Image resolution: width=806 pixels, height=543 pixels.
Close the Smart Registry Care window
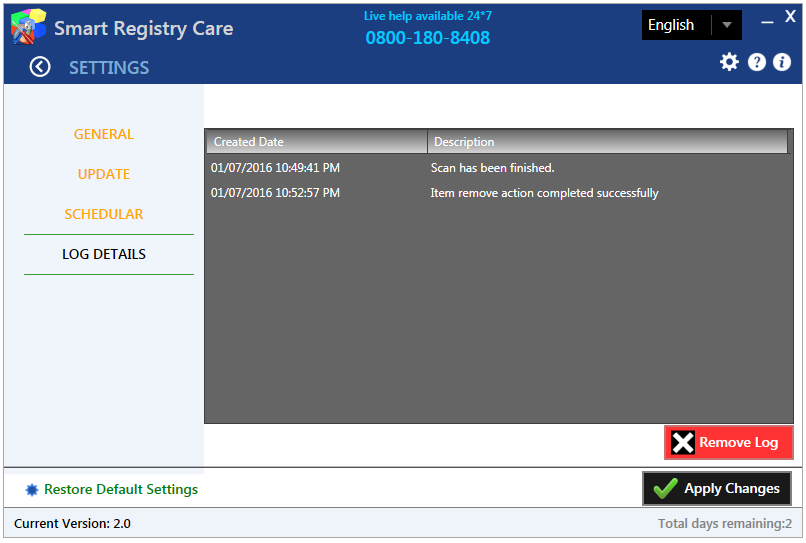[790, 17]
